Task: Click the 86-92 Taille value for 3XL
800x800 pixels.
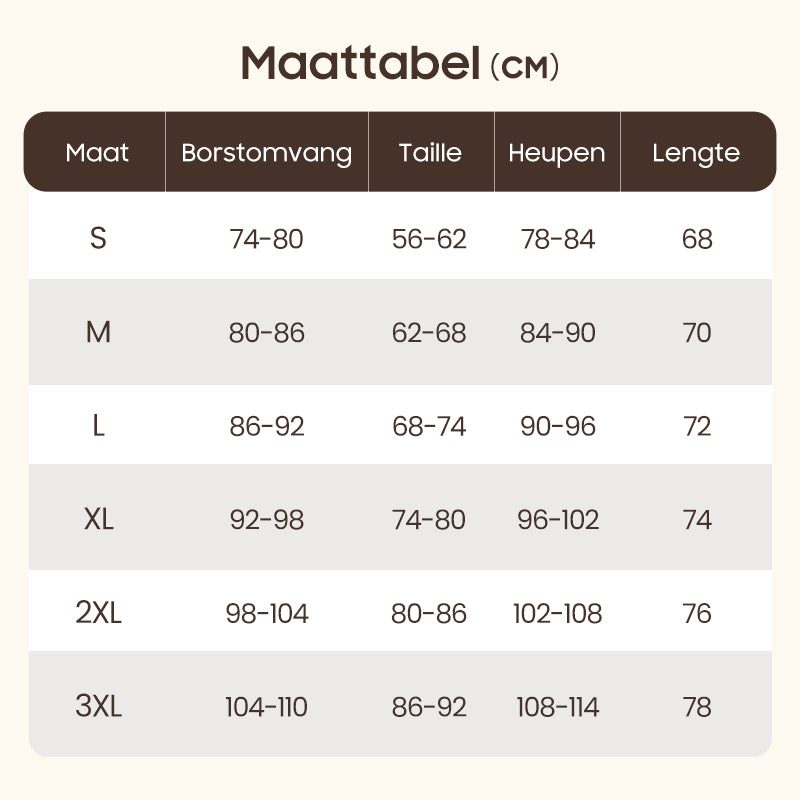Action: pos(429,707)
